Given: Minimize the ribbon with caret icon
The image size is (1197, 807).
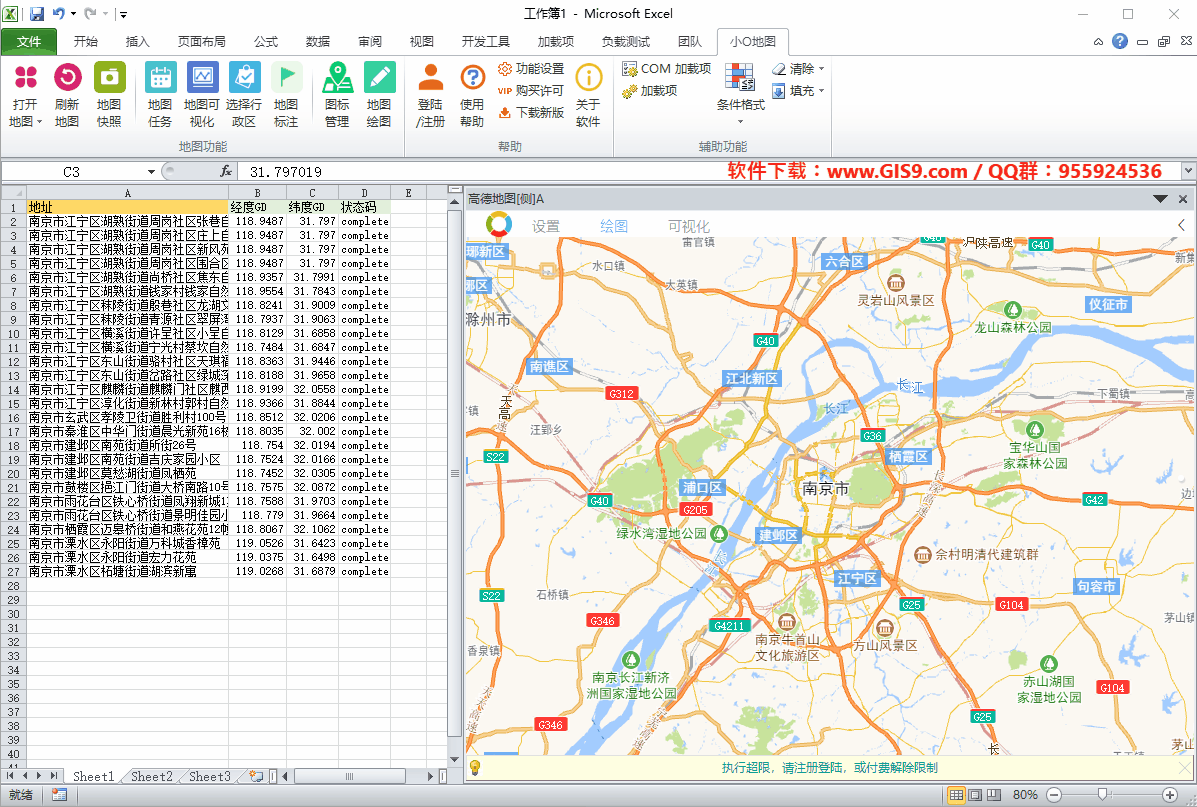Looking at the screenshot, I should (x=1098, y=42).
